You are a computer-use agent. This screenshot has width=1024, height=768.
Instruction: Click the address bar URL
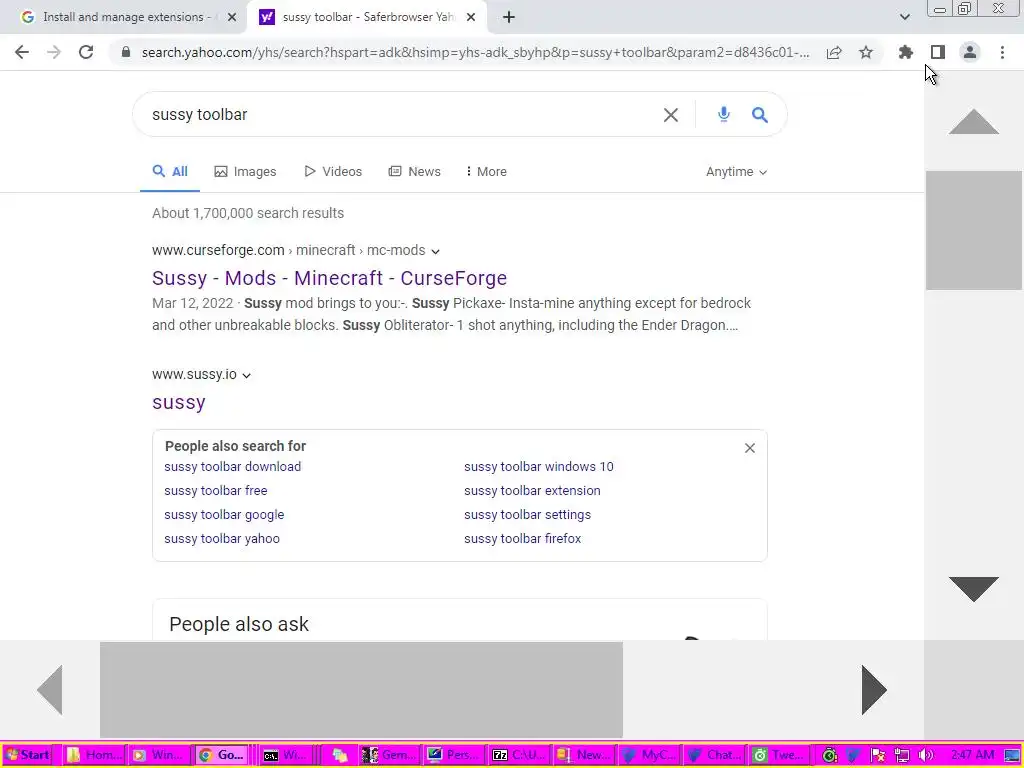coord(475,52)
